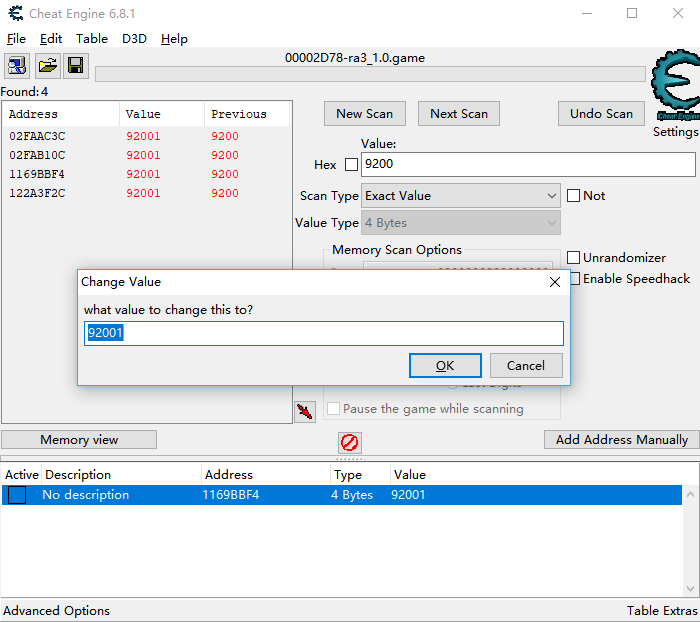Toggle the Unrandomizer checkbox

573,258
